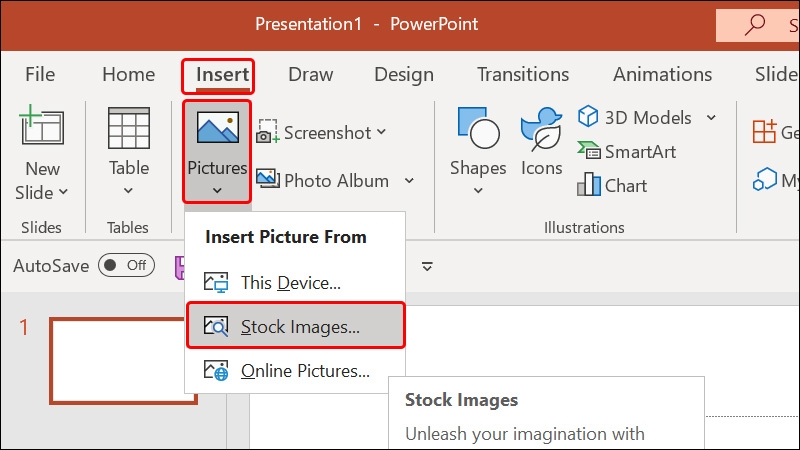Open the New Slide dropdown arrow
Screen dimensions: 800x450
click(x=63, y=192)
